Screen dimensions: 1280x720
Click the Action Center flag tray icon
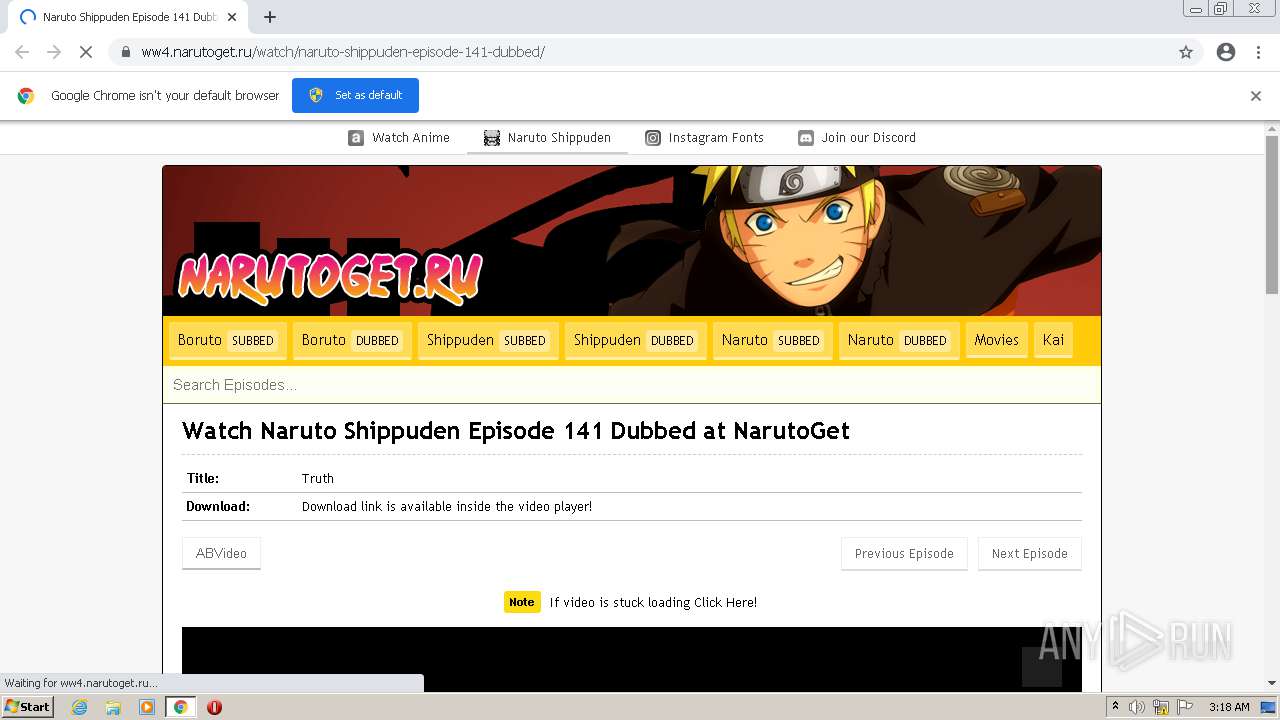click(1183, 707)
